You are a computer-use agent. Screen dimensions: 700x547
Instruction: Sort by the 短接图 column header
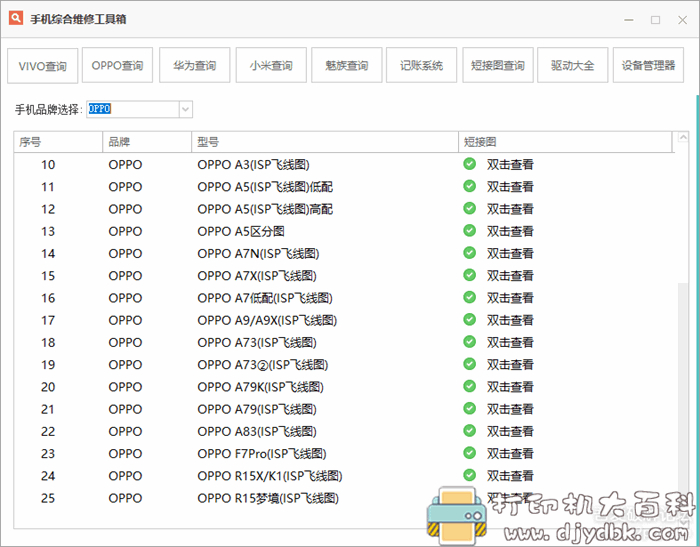565,142
